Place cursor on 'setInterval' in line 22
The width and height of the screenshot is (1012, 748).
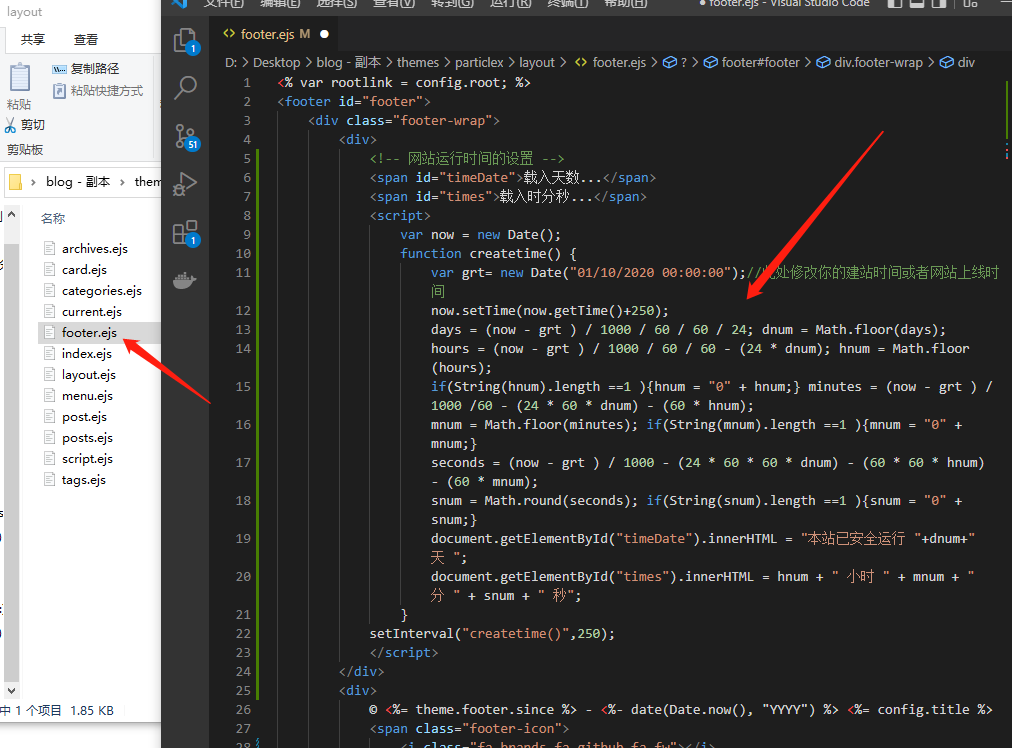point(412,634)
